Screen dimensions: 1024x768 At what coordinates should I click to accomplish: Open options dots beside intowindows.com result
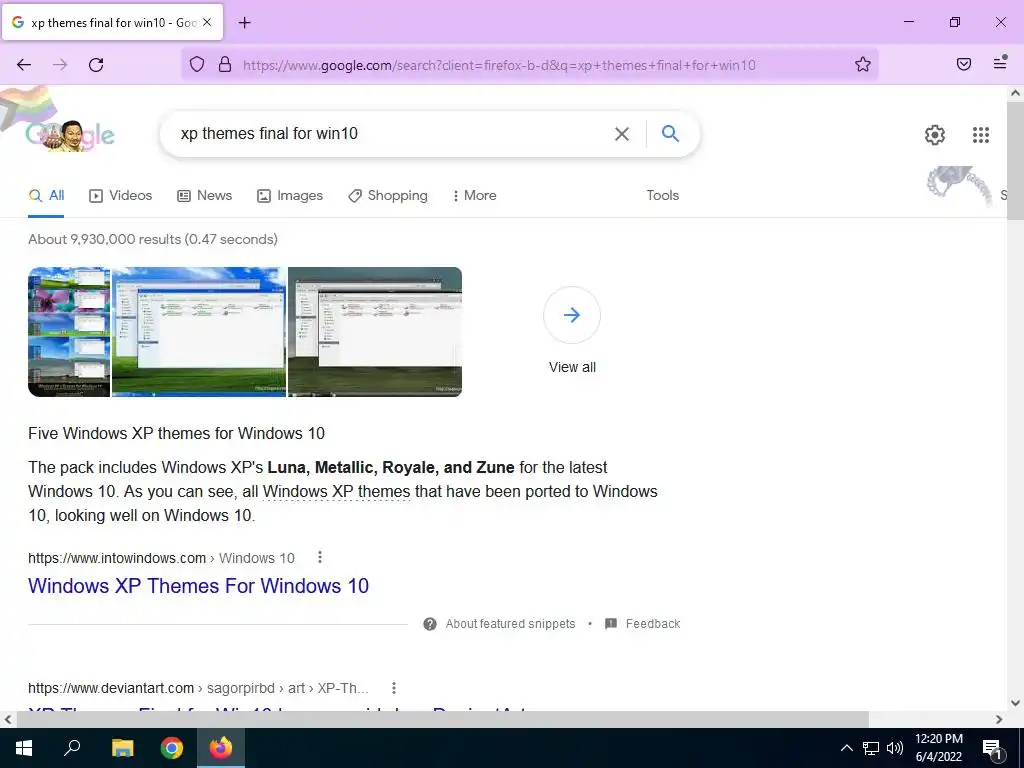(319, 557)
